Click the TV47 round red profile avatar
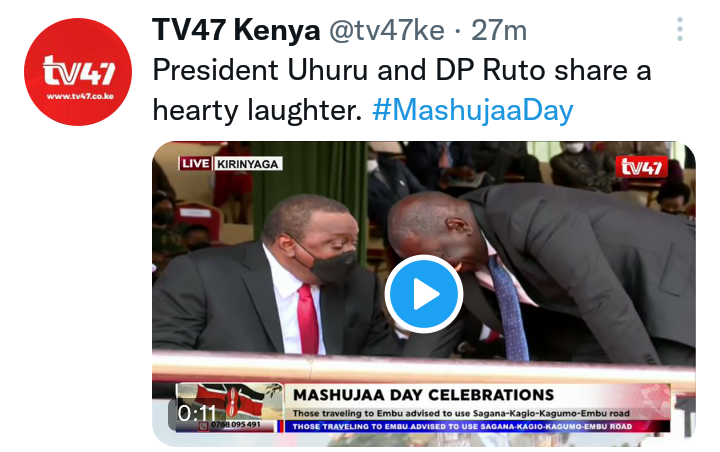 (78, 72)
